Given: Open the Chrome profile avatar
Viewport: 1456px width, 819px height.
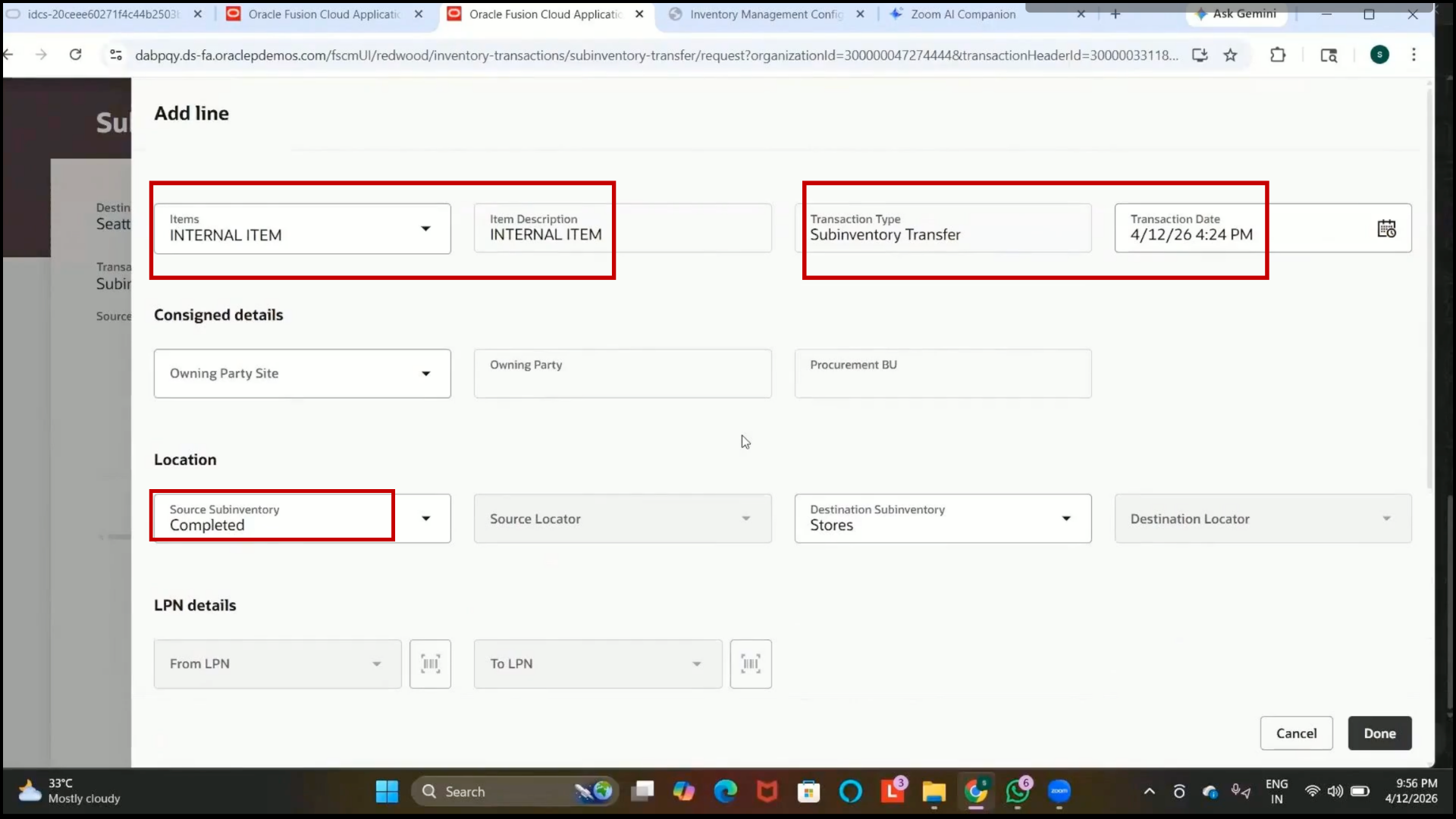Looking at the screenshot, I should (x=1379, y=55).
